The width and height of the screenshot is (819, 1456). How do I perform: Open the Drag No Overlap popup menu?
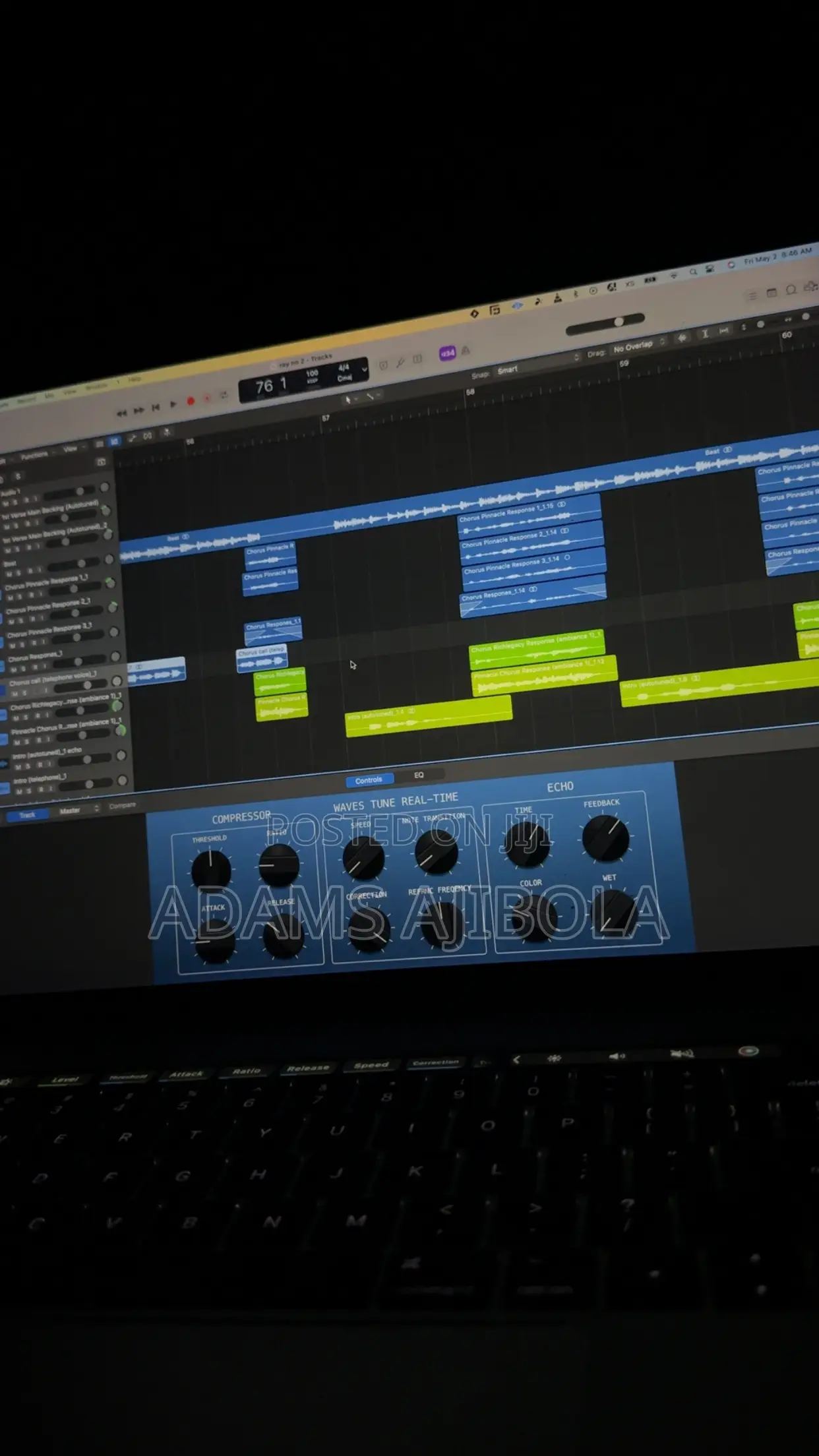[639, 346]
